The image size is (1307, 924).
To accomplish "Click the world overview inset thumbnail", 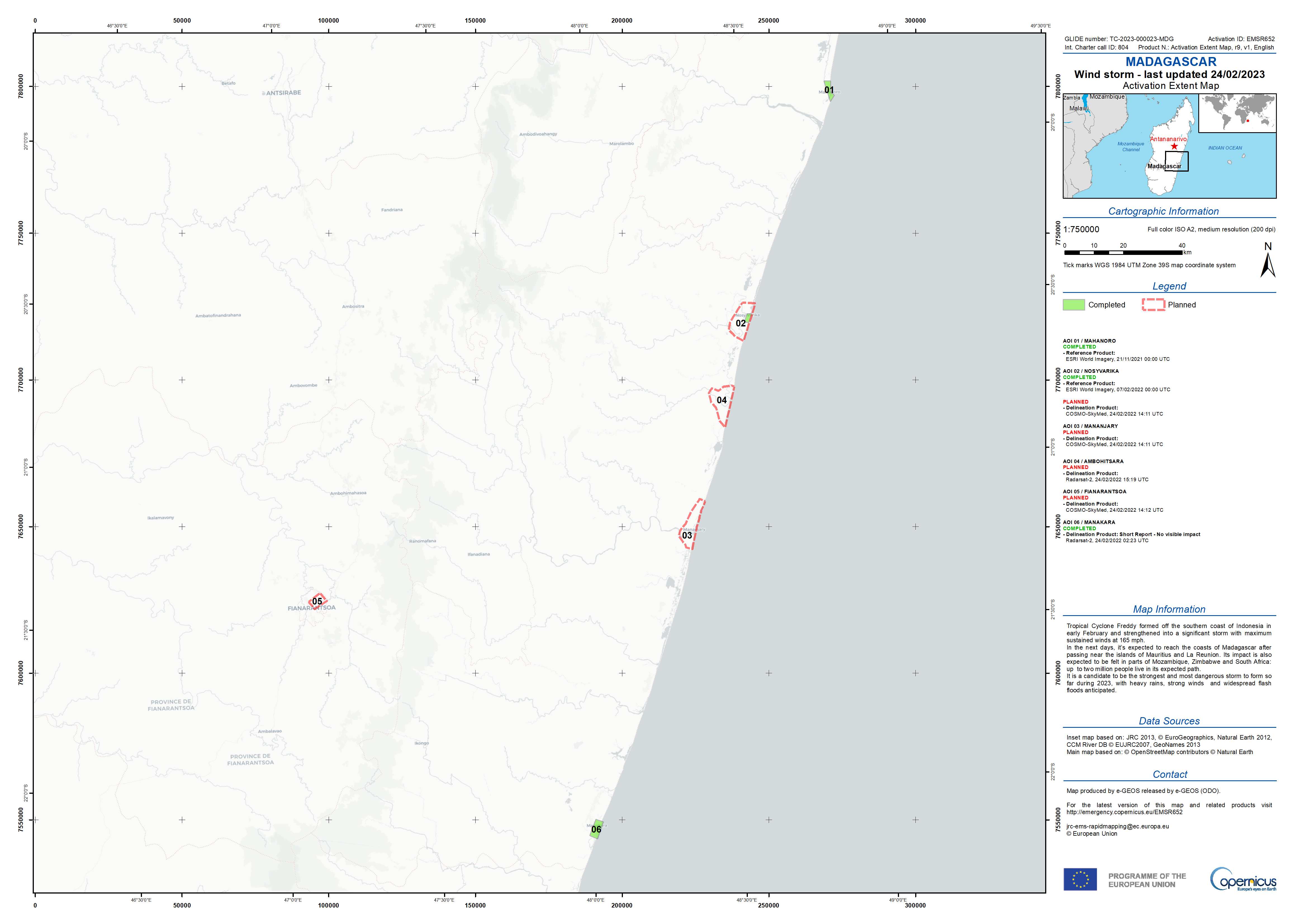I will coord(1237,114).
